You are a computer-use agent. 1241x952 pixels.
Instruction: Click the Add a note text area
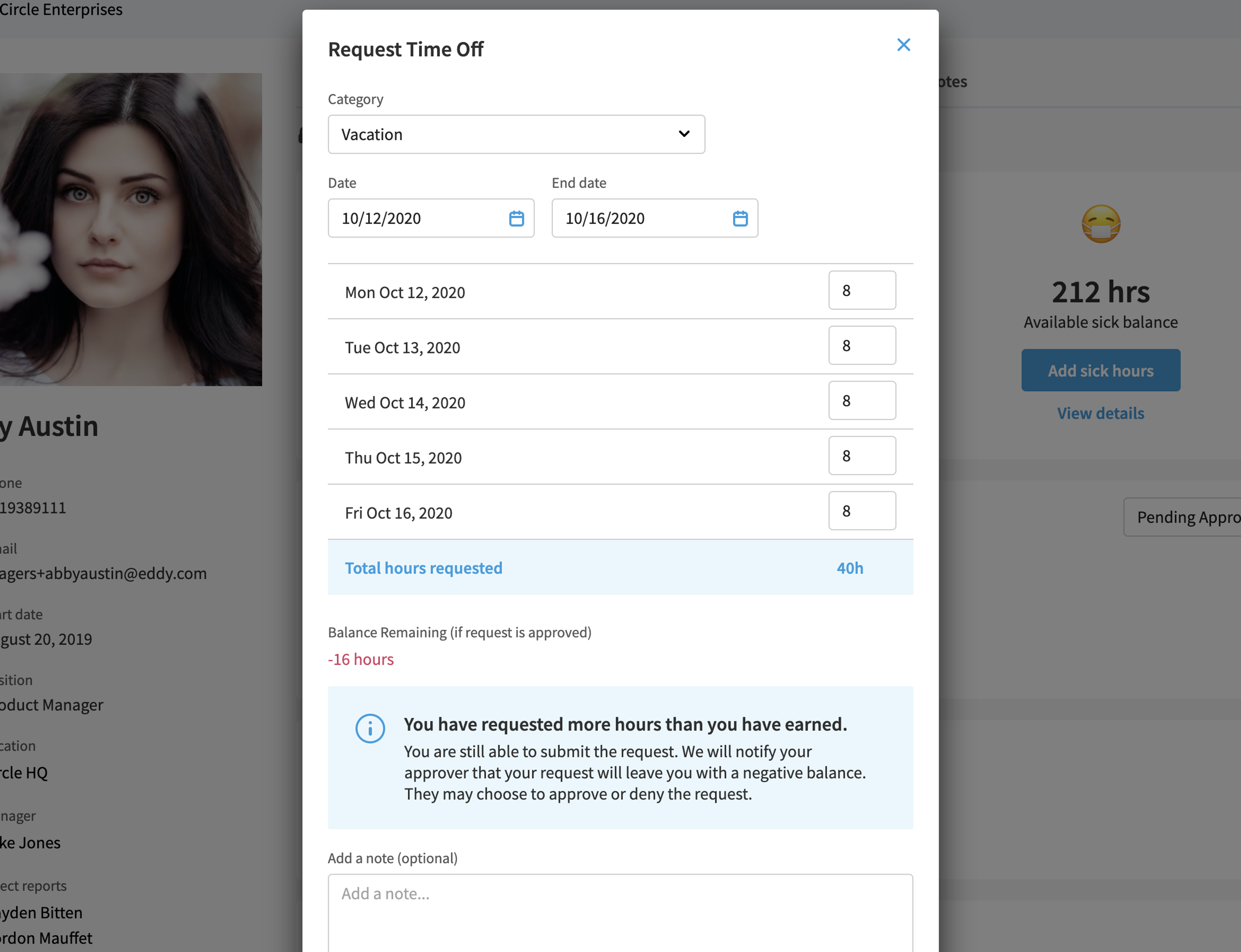tap(620, 913)
